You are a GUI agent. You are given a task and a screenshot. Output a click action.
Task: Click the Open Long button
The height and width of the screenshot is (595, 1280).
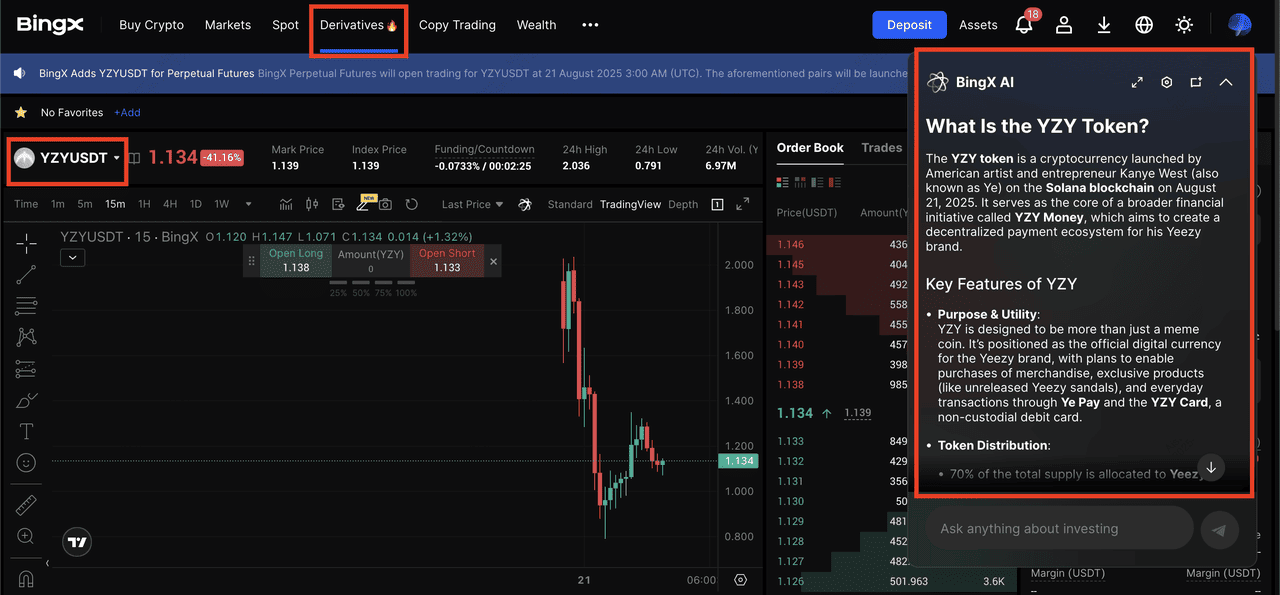point(296,261)
